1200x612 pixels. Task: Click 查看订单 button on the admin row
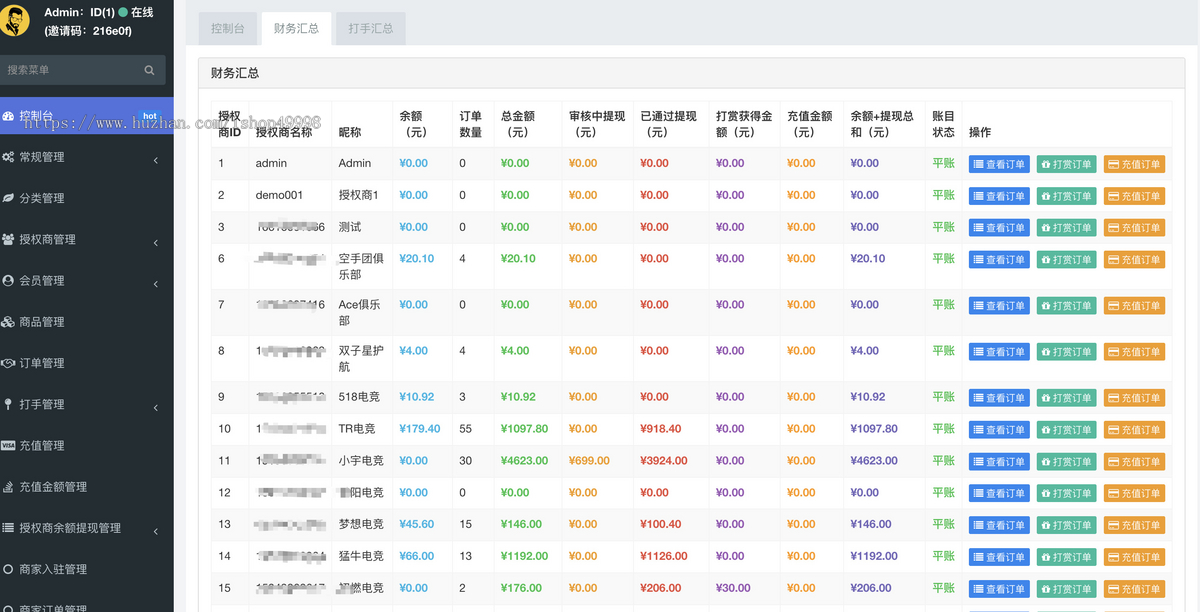(998, 163)
